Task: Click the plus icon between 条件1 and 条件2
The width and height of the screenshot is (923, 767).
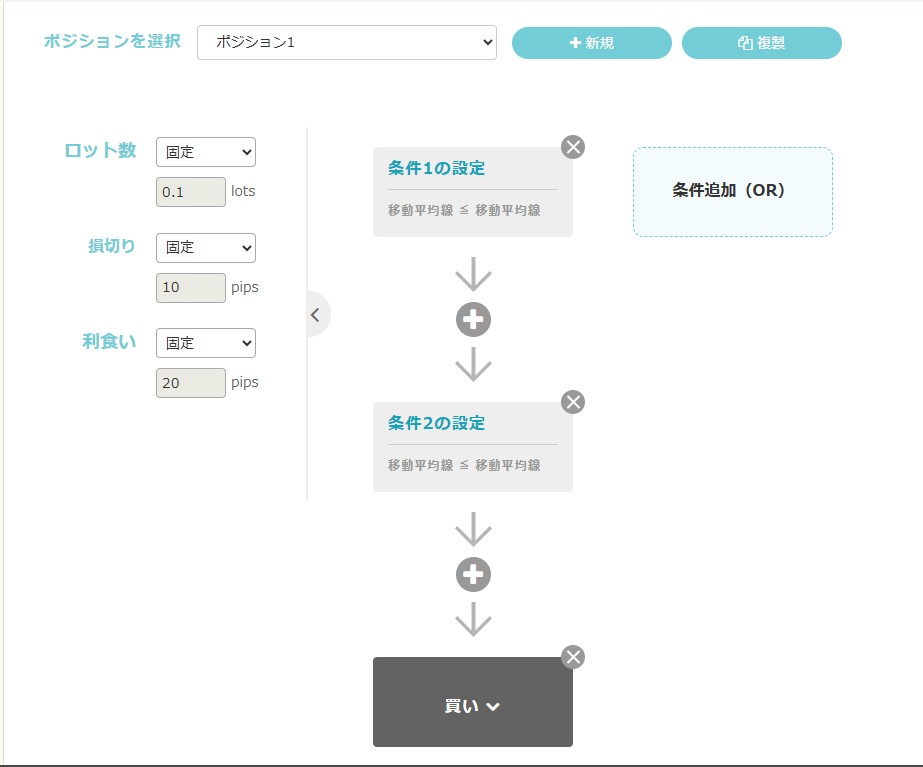Action: coord(472,319)
